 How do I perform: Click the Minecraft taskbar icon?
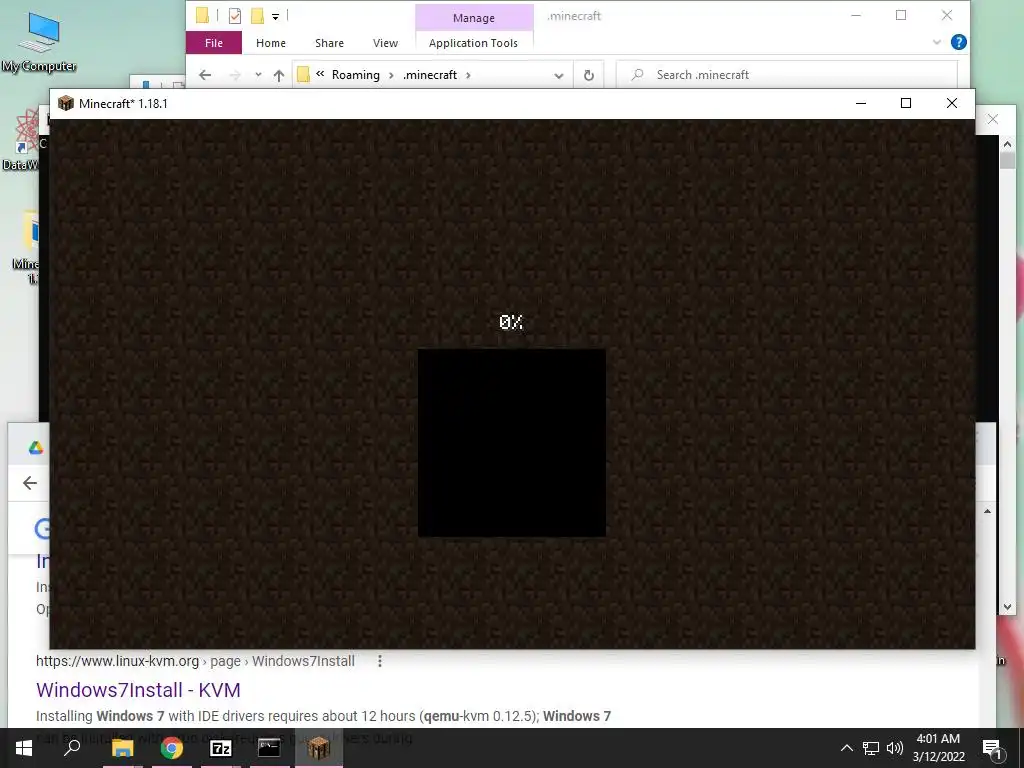click(x=319, y=748)
